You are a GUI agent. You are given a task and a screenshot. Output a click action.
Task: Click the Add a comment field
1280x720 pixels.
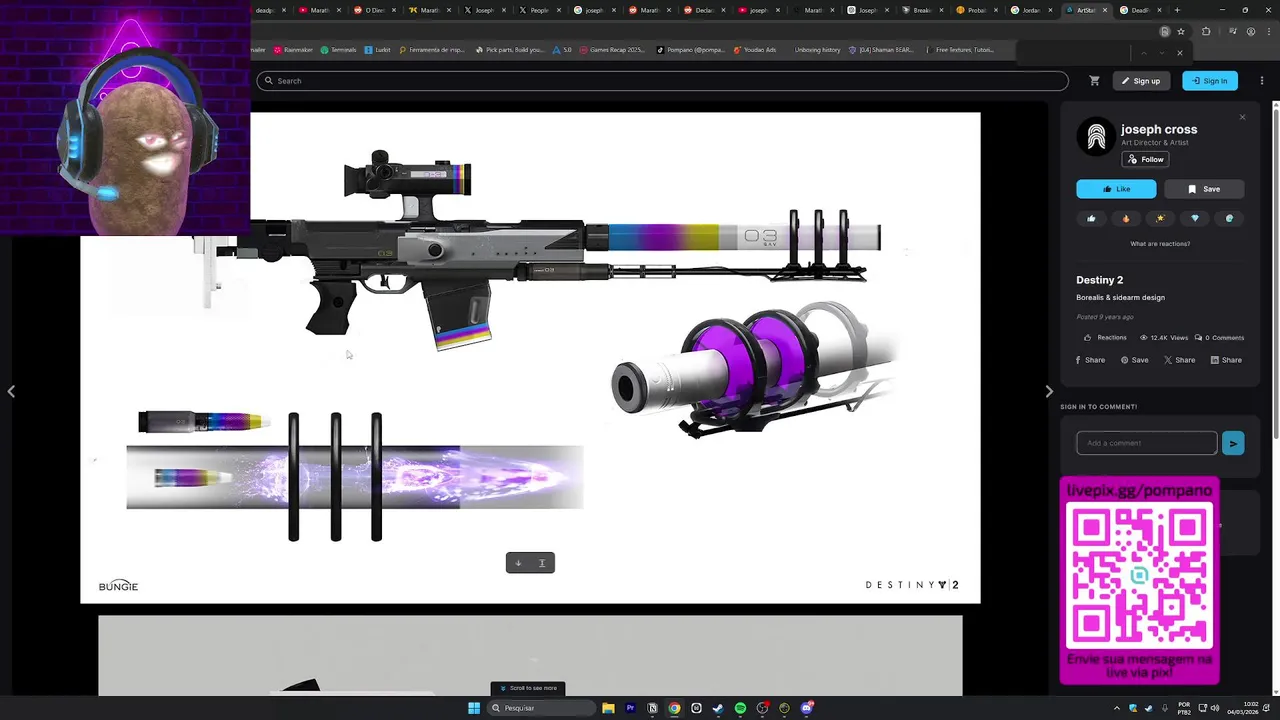1147,443
